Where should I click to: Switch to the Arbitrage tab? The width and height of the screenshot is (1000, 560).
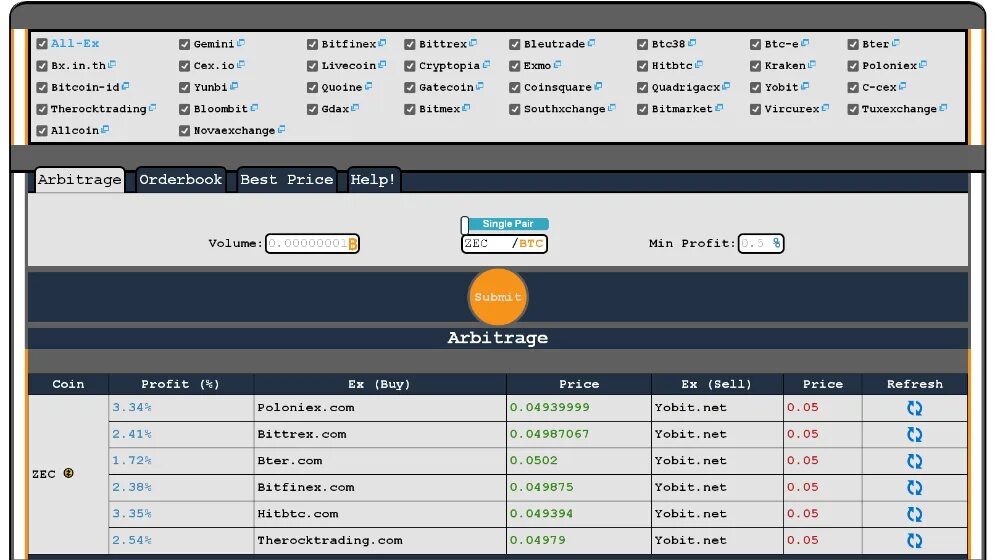tap(79, 180)
